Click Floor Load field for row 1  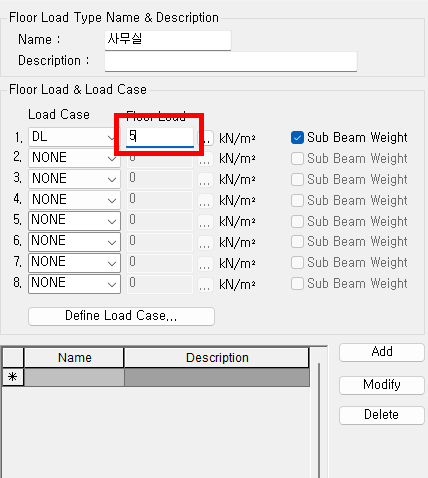pyautogui.click(x=160, y=137)
